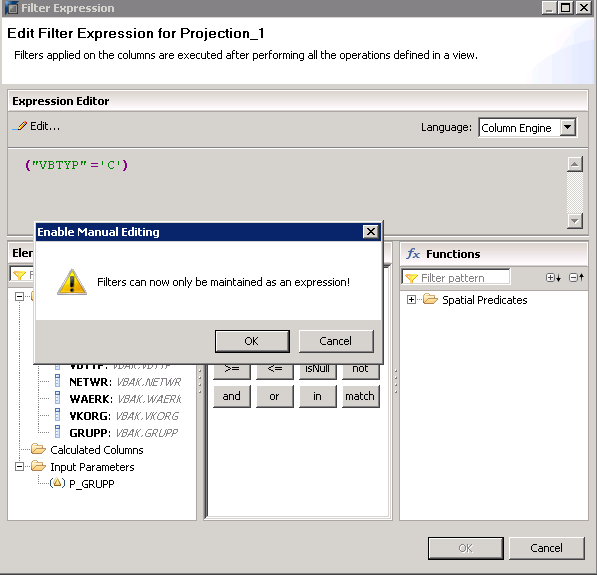Collapse the top Elements tree node
Screen dimensions: 597x575
coord(19,296)
